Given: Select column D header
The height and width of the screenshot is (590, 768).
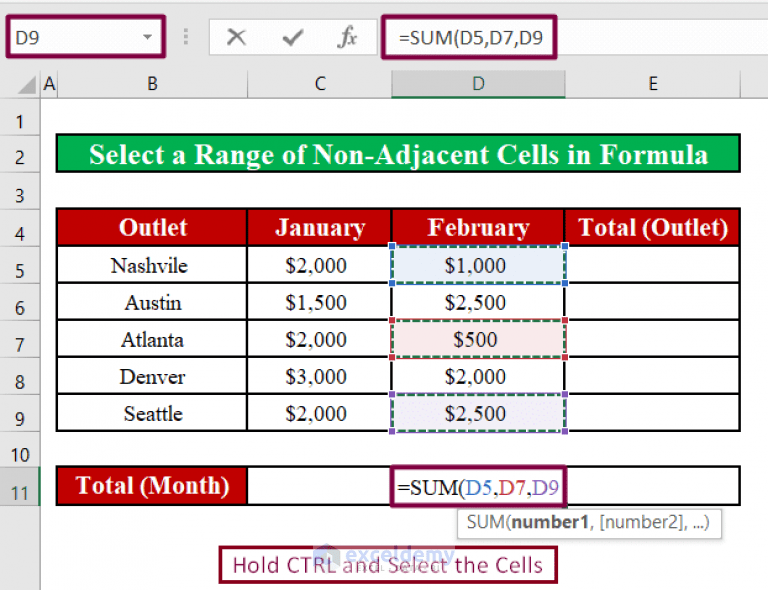Looking at the screenshot, I should [x=478, y=84].
